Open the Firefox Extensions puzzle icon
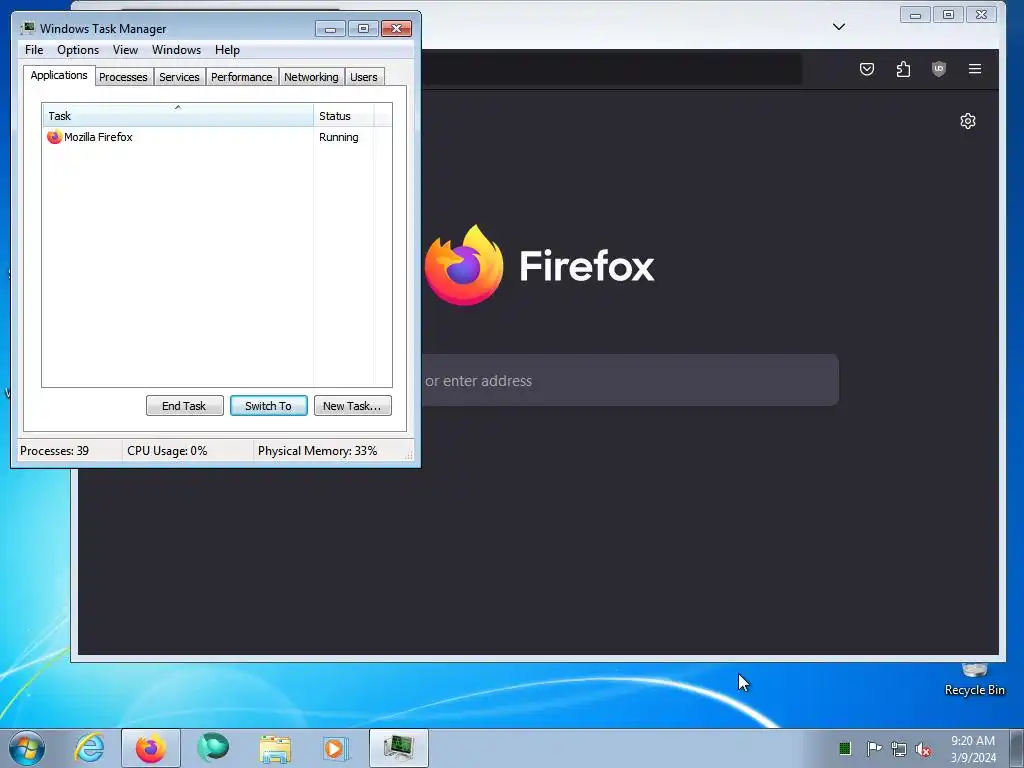The image size is (1024, 768). [903, 69]
